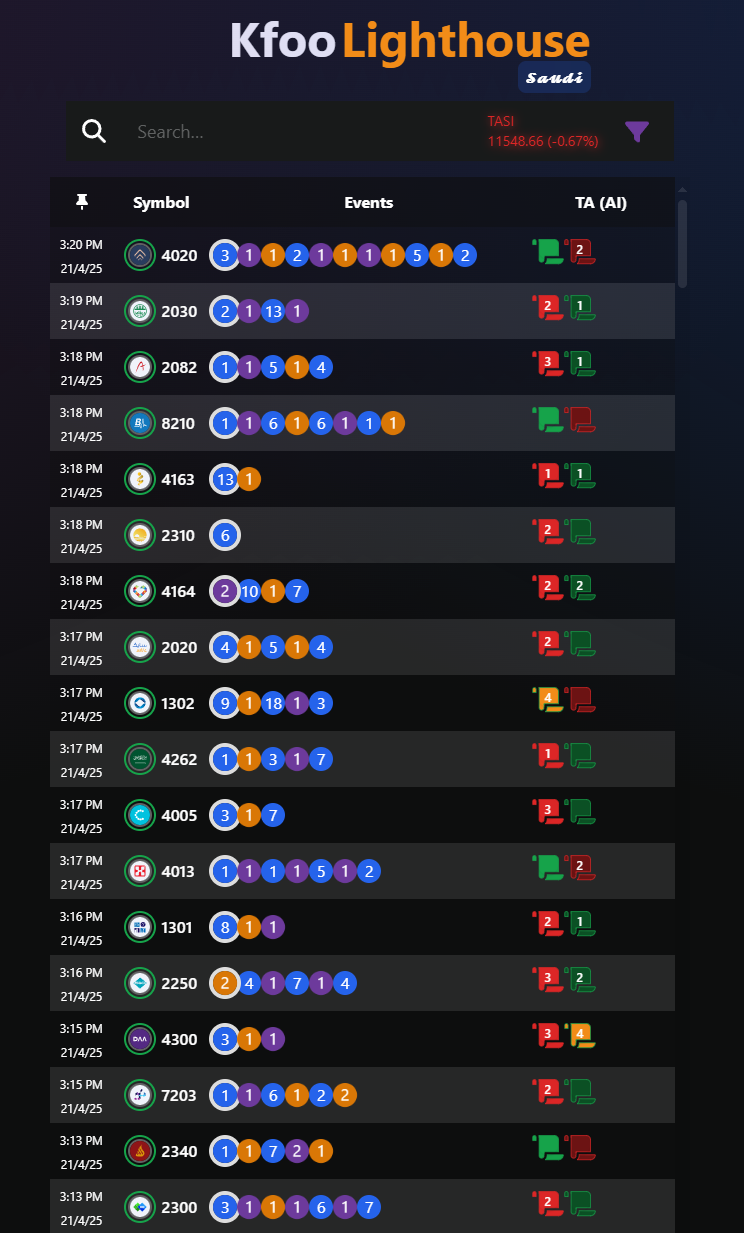
Task: Click the green flag with 2 for 4164
Action: (581, 587)
